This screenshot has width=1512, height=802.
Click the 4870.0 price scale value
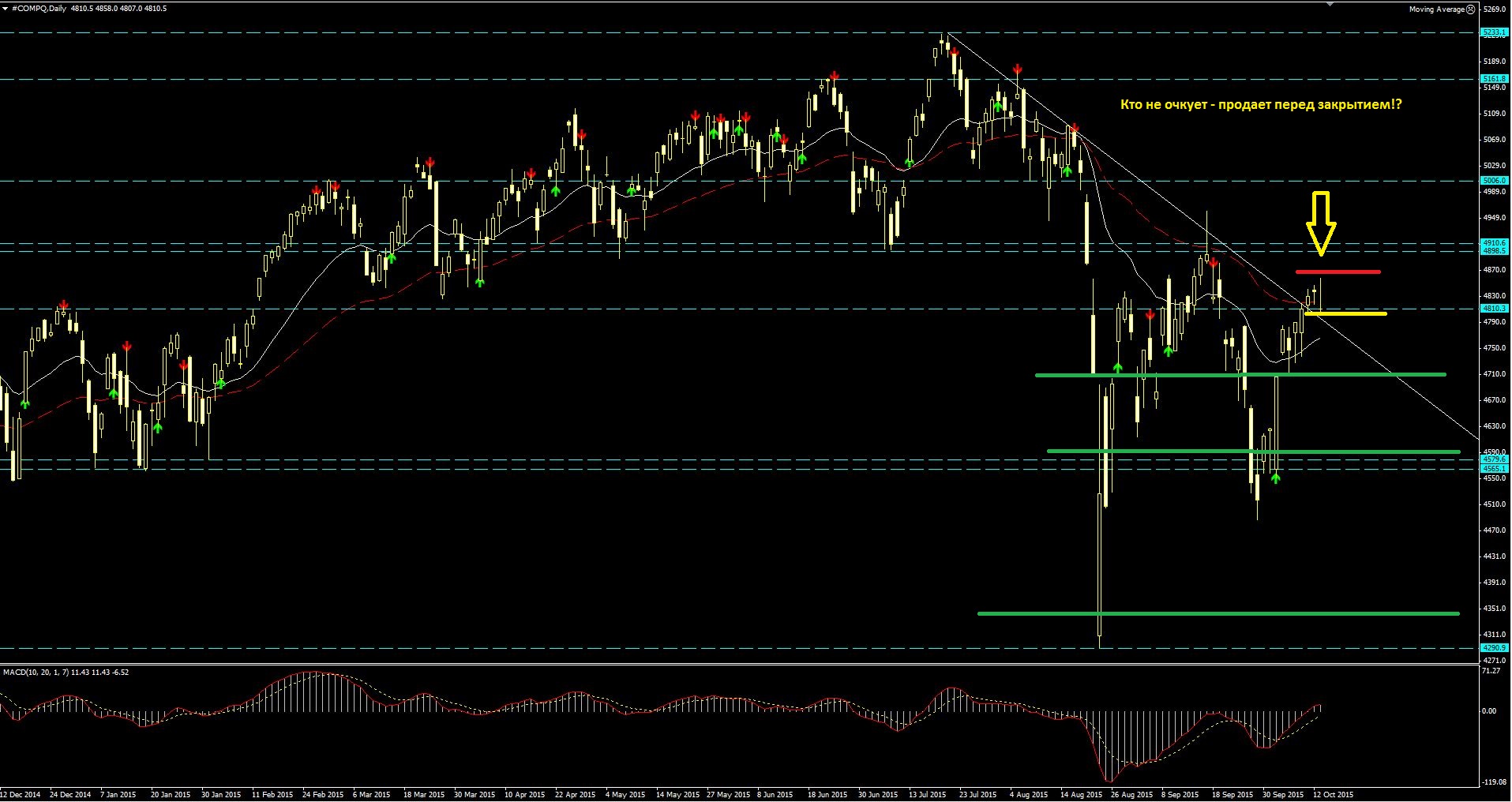pos(1495,269)
